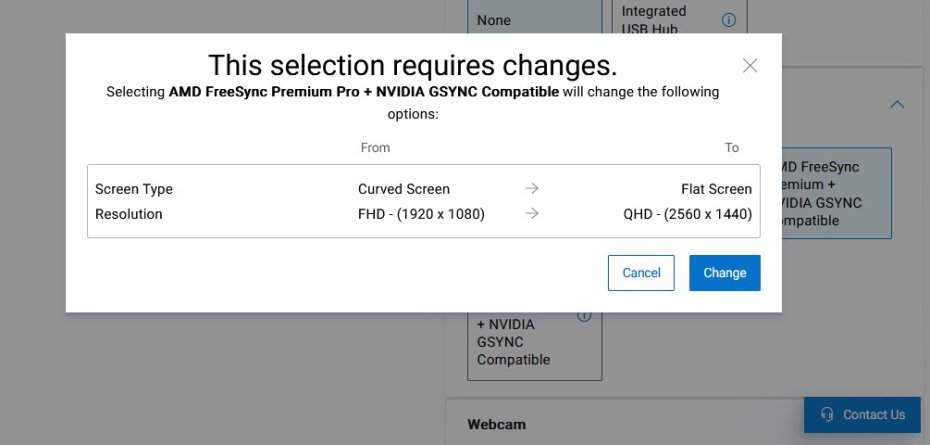Screen dimensions: 930x445
Task: Click the arrow icon in Resolution row
Action: pos(532,214)
